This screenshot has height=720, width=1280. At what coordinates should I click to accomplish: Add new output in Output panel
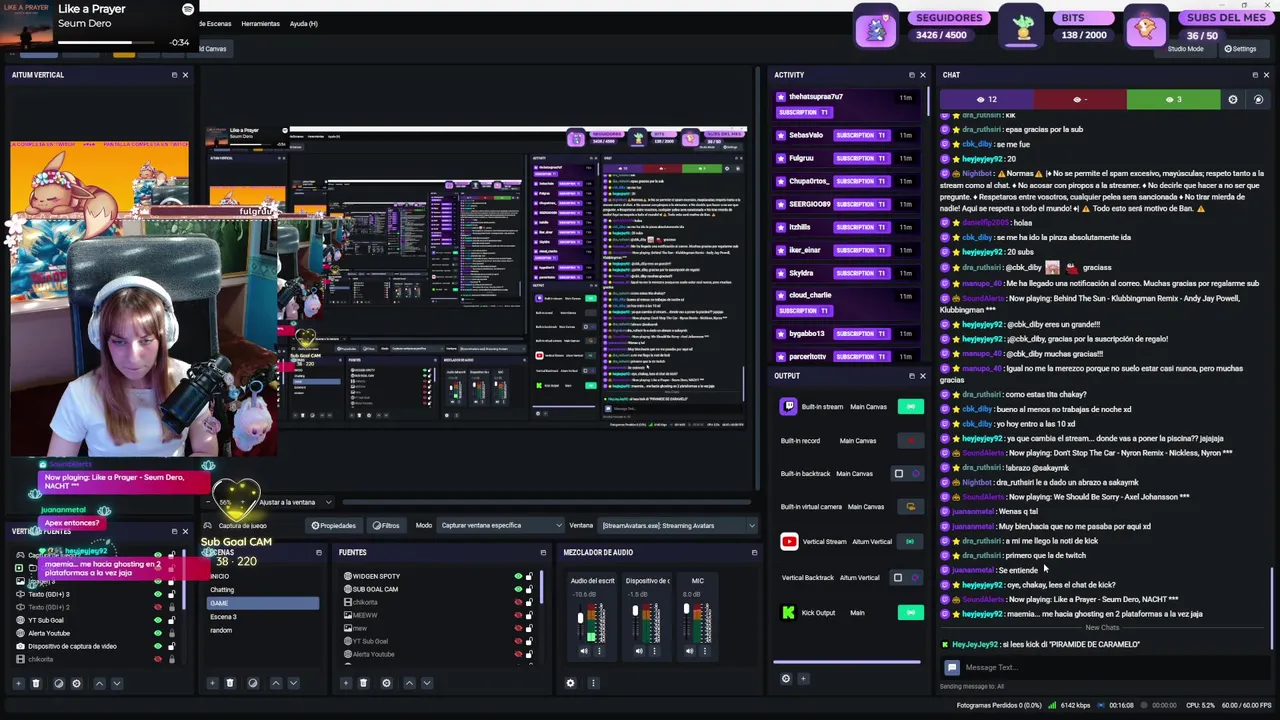803,678
